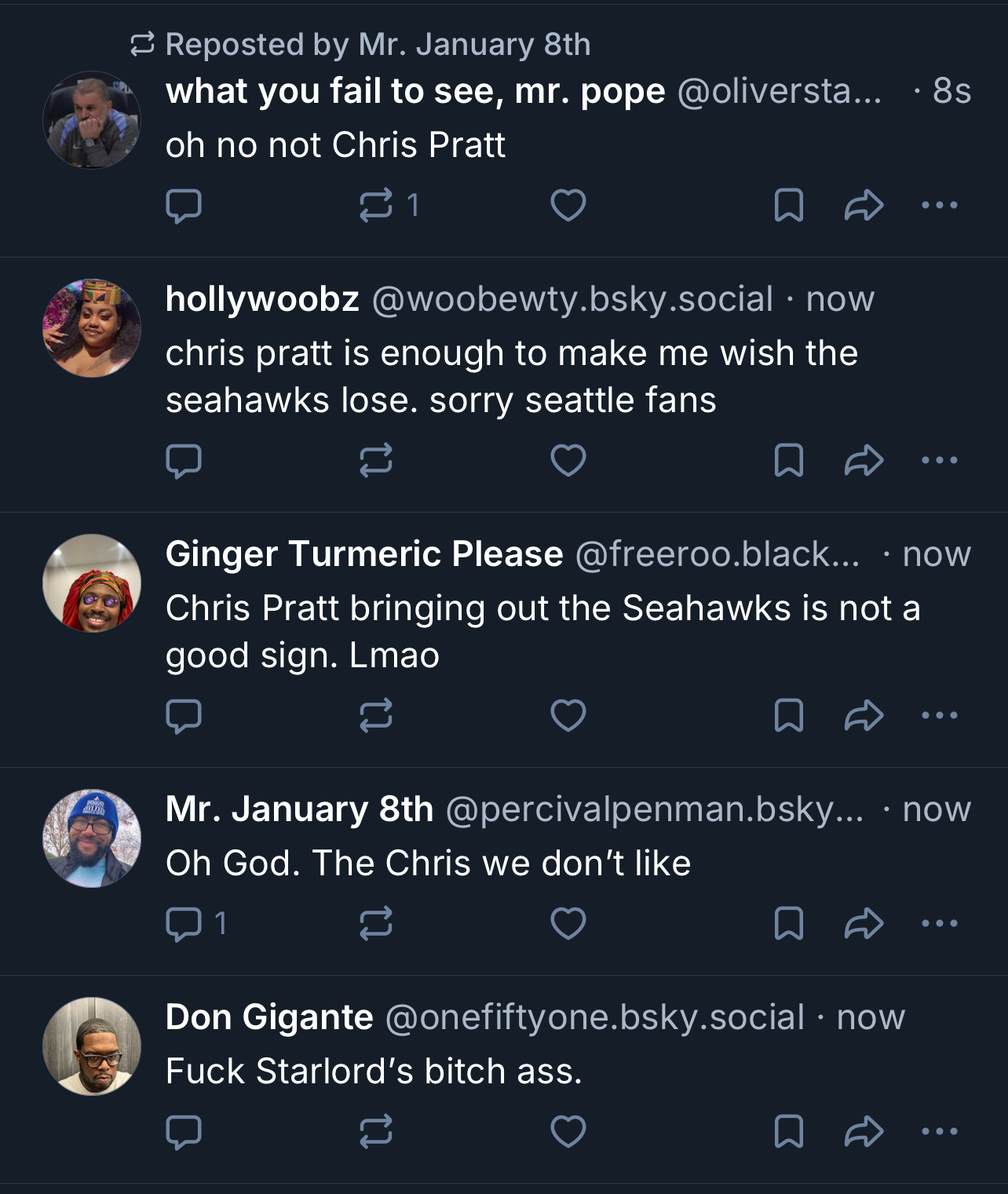Share hollywoobz's post via arrow icon
This screenshot has width=1008, height=1194.
click(864, 461)
